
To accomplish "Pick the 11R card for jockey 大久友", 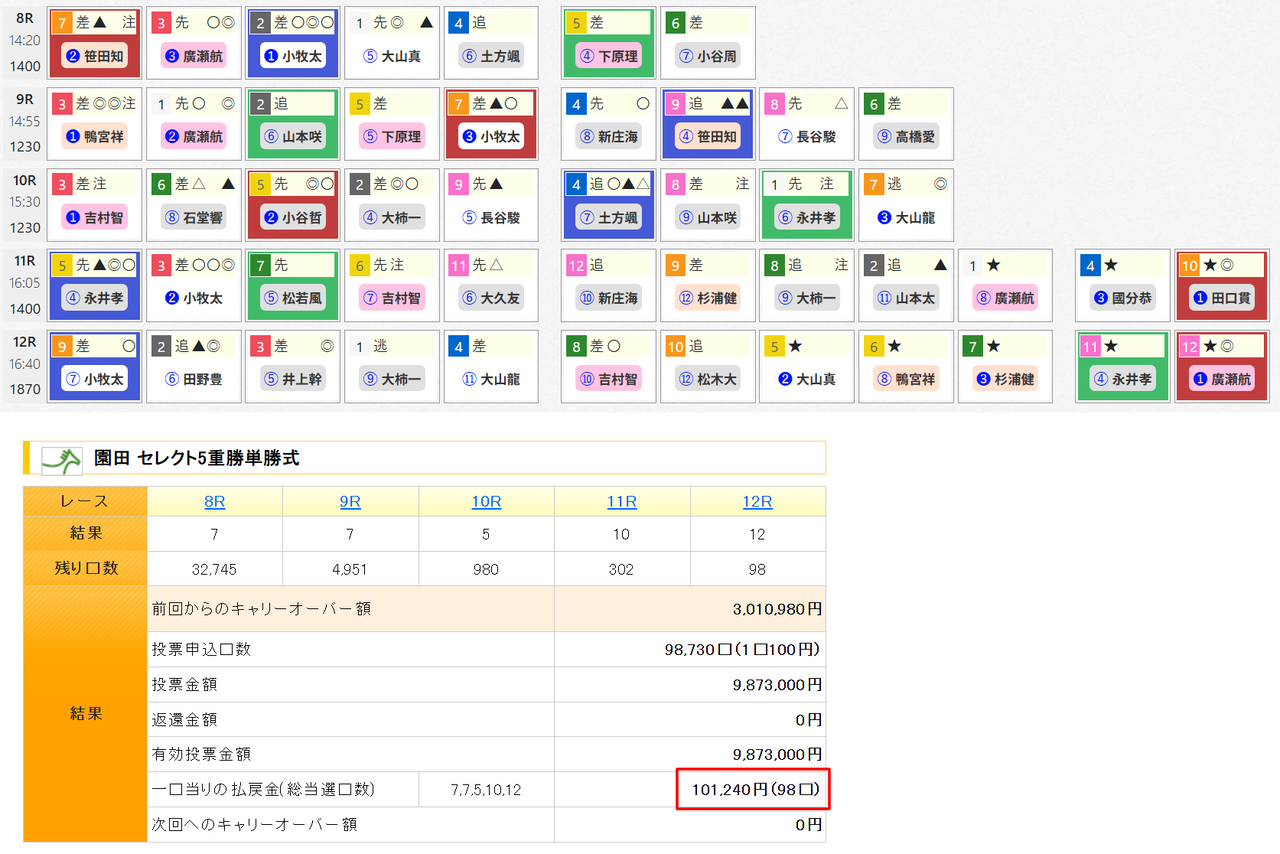I will (492, 285).
